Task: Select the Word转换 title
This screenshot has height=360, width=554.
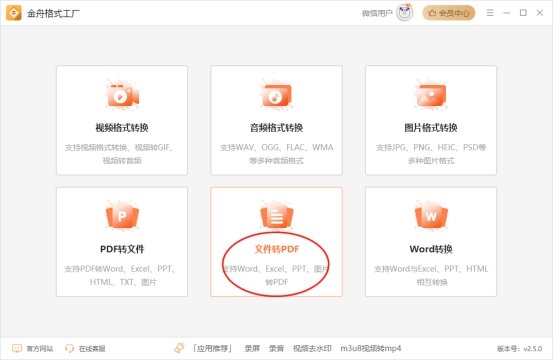Action: (x=431, y=249)
